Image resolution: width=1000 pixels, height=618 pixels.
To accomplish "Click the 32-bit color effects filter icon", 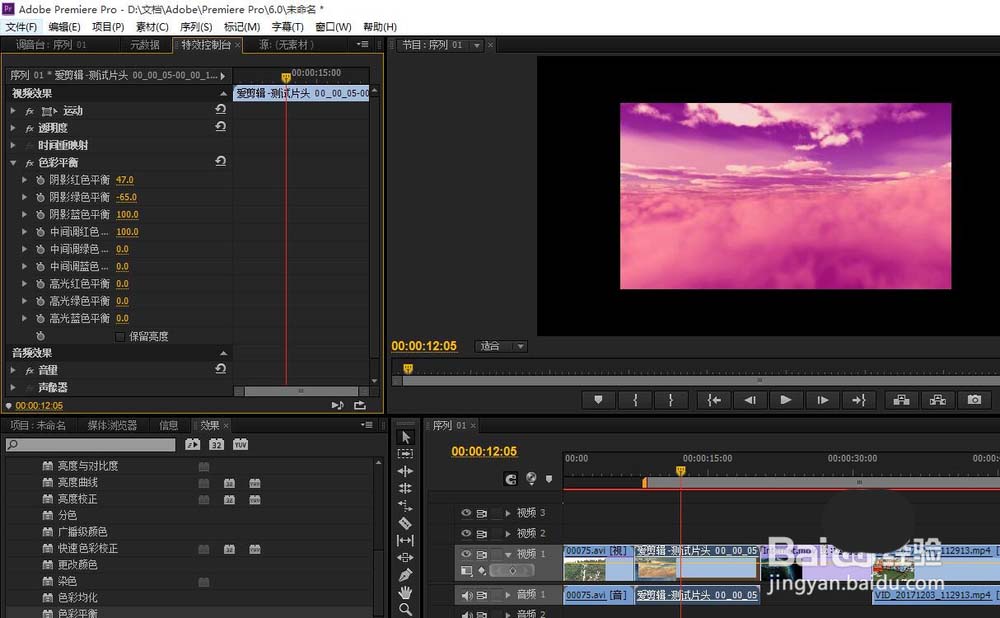I will point(216,444).
